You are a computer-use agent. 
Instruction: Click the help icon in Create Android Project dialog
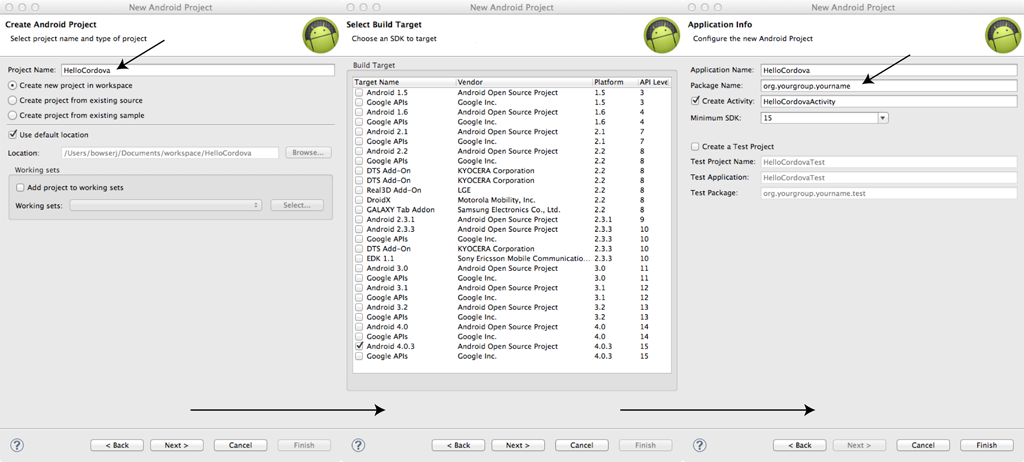[x=17, y=444]
